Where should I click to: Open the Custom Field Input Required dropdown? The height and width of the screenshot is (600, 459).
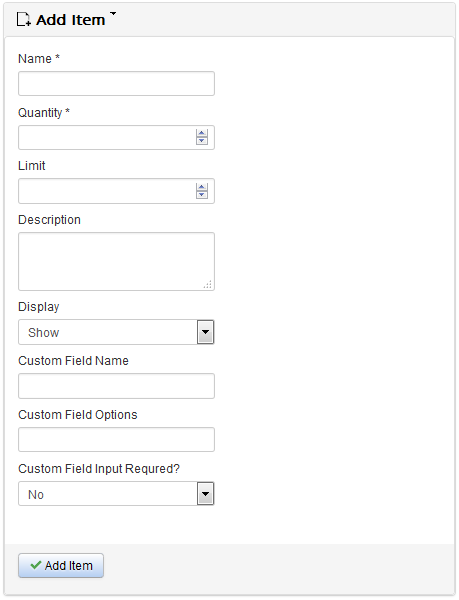[116, 494]
